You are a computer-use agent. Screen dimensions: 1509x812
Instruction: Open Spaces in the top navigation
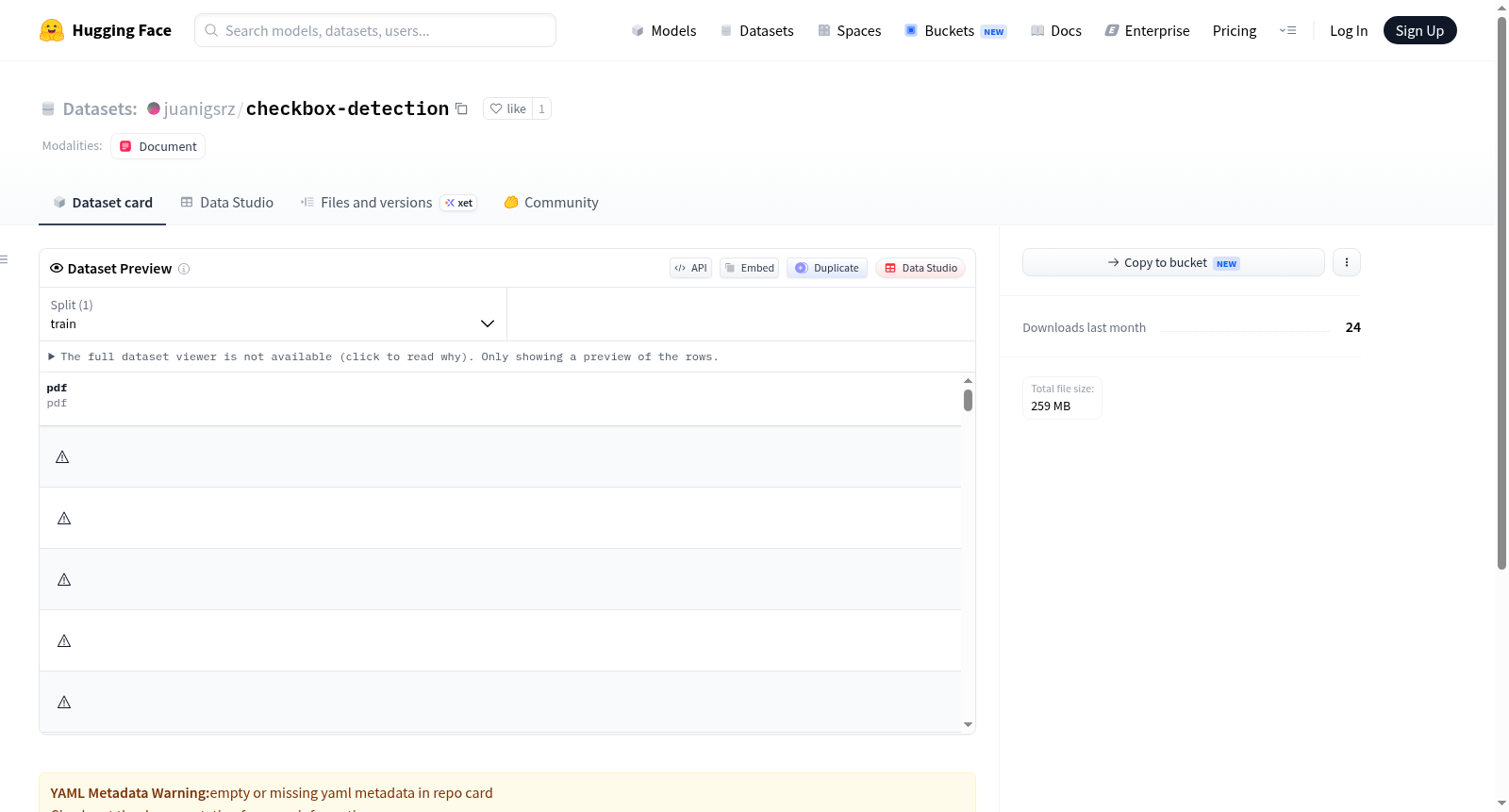(x=850, y=30)
